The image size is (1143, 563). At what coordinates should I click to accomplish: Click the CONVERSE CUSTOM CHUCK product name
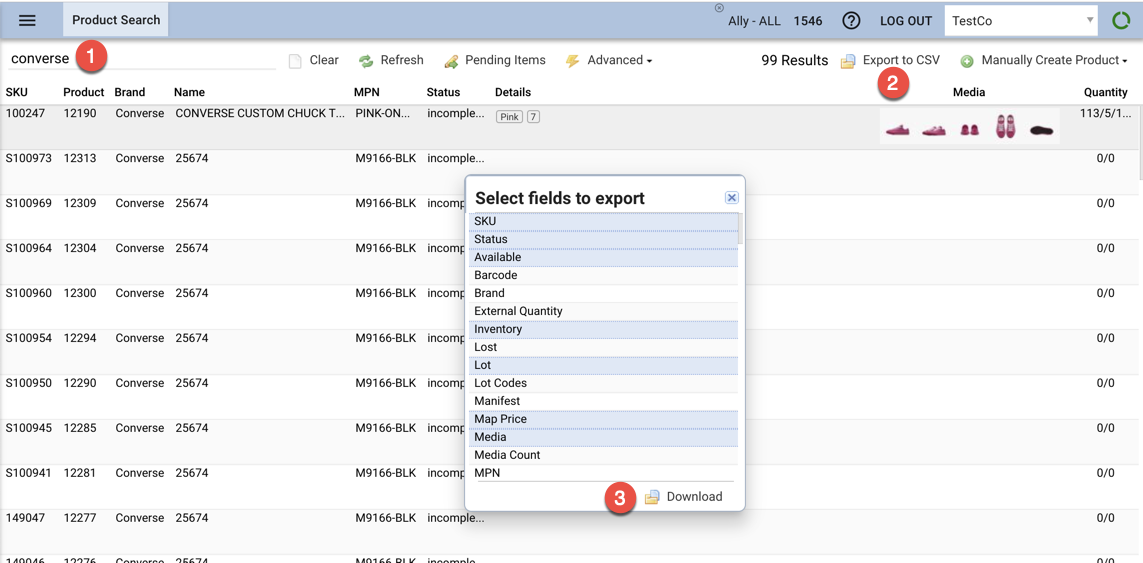pyautogui.click(x=260, y=114)
